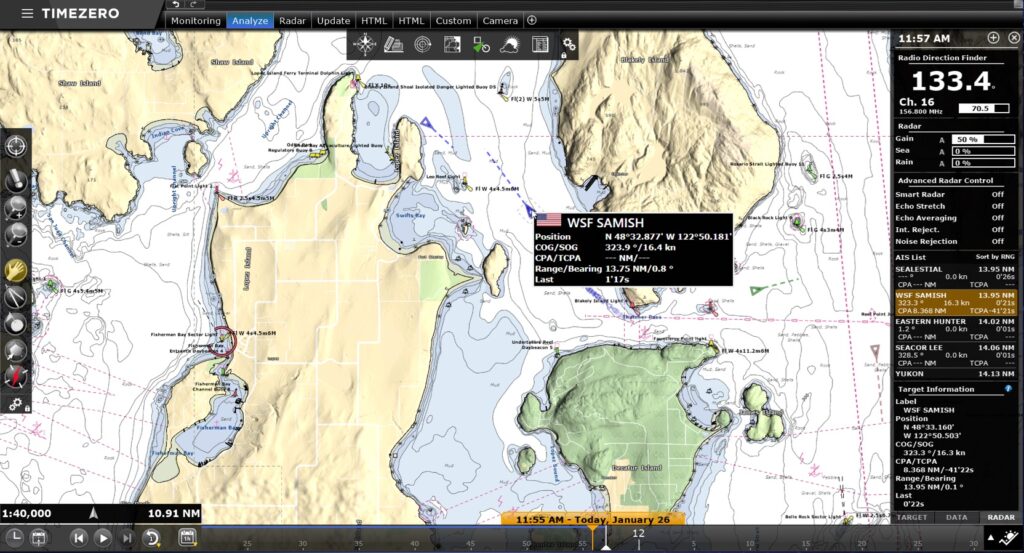Switch to the Monitoring workspace tab
1024x553 pixels.
point(195,21)
